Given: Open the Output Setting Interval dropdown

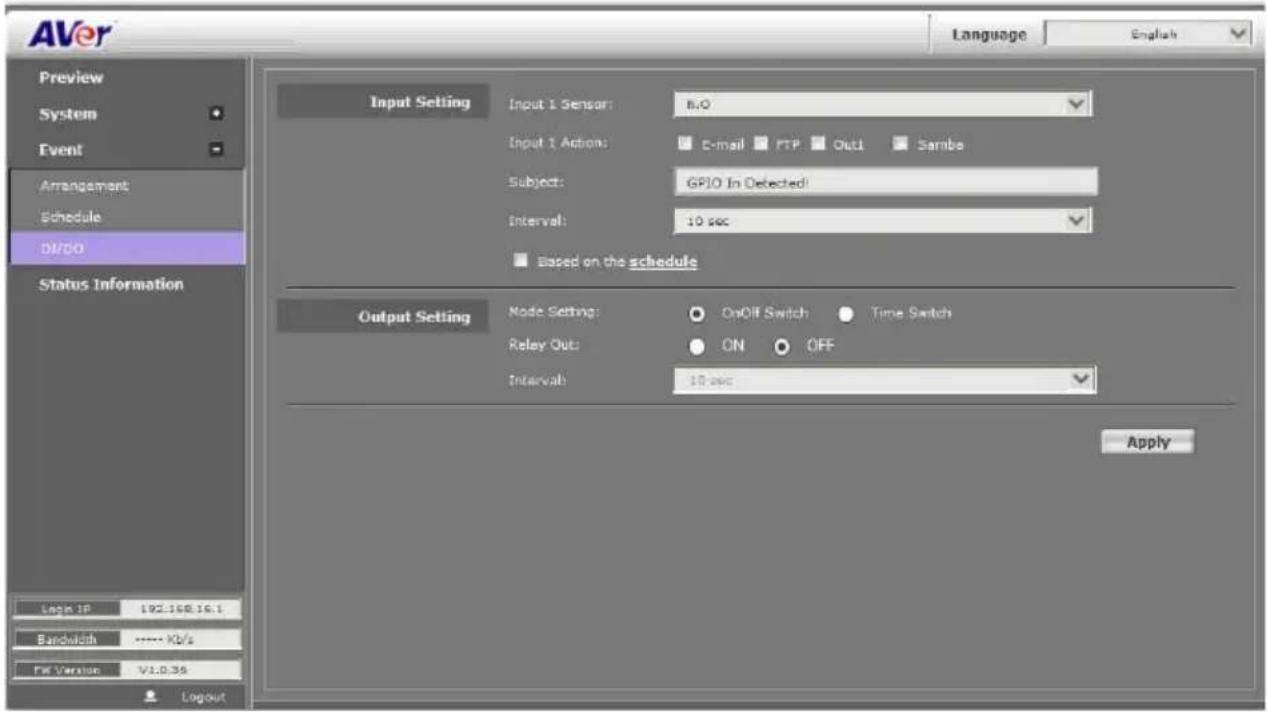Looking at the screenshot, I should coord(885,381).
